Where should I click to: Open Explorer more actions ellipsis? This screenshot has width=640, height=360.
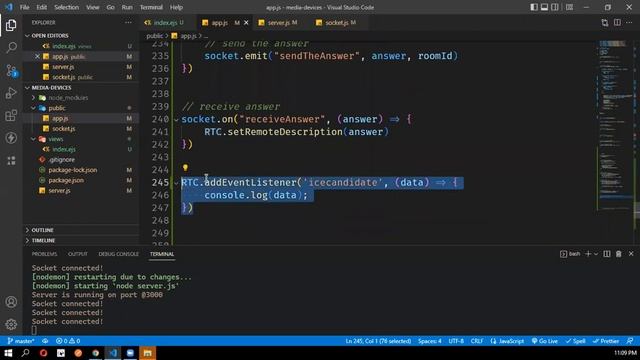click(128, 22)
